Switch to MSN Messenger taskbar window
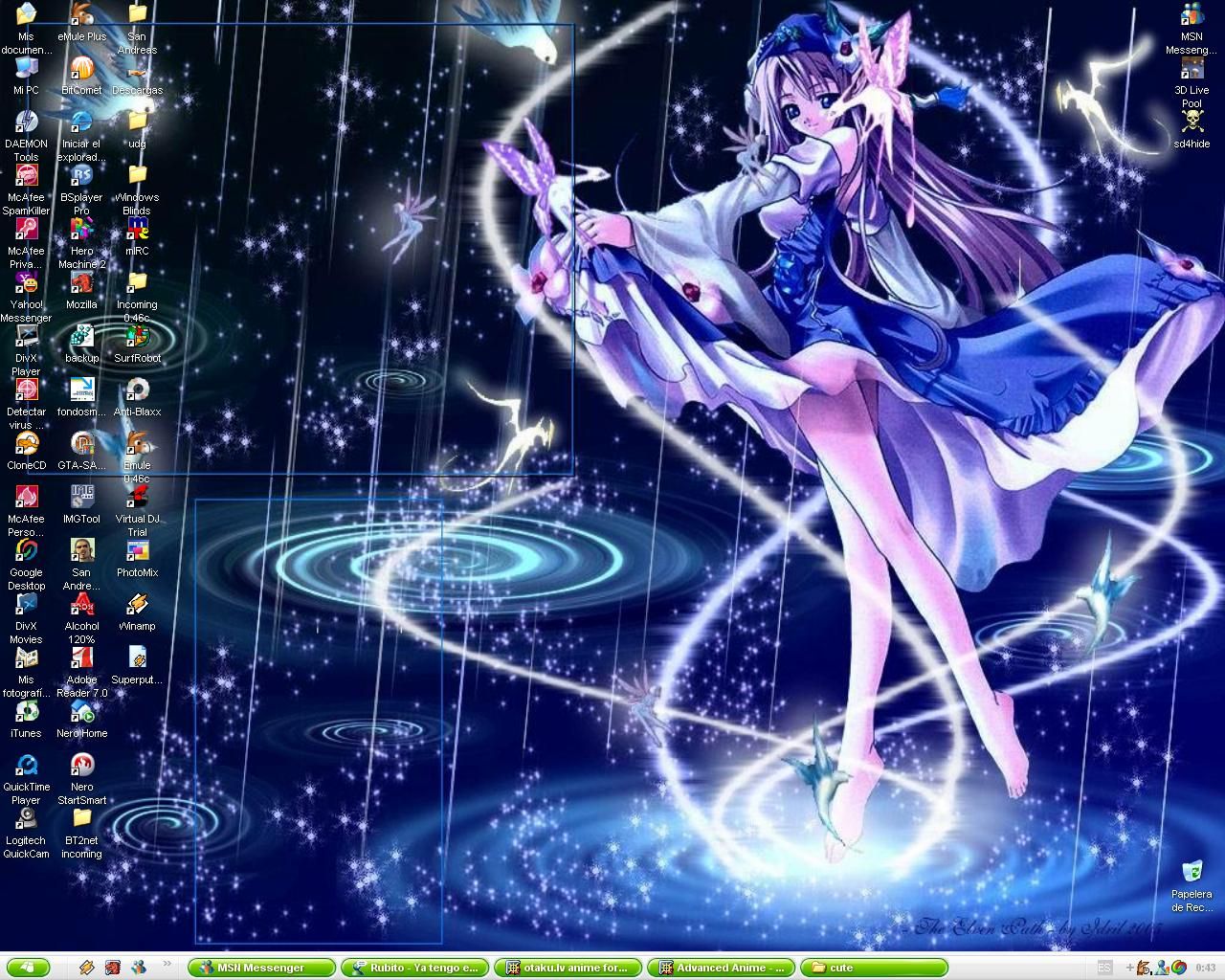This screenshot has height=980, width=1225. [262, 968]
